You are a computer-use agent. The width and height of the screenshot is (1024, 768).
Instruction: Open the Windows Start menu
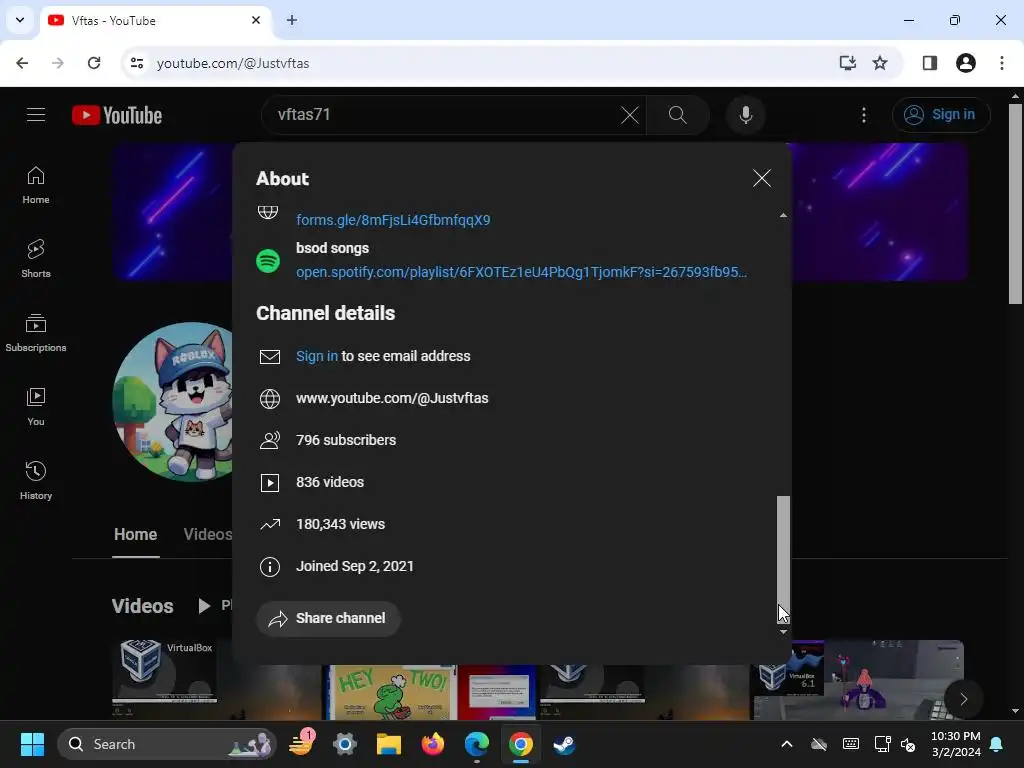pos(32,744)
